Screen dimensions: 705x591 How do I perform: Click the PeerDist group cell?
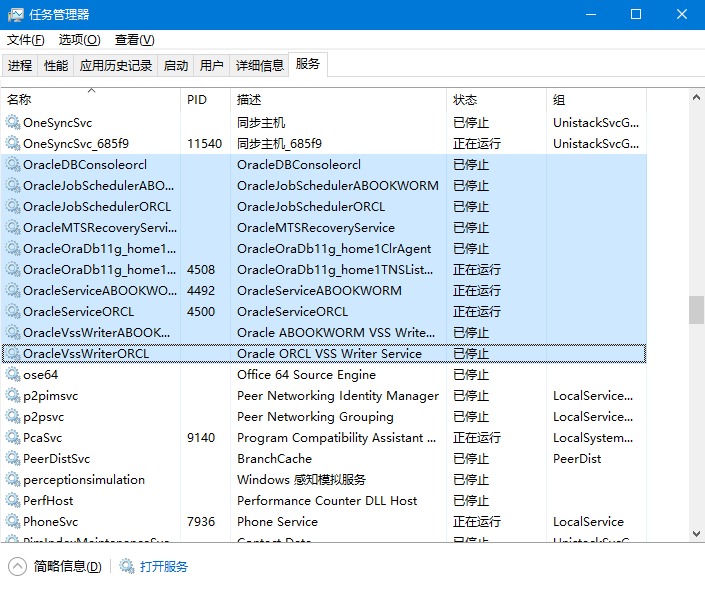(x=577, y=459)
